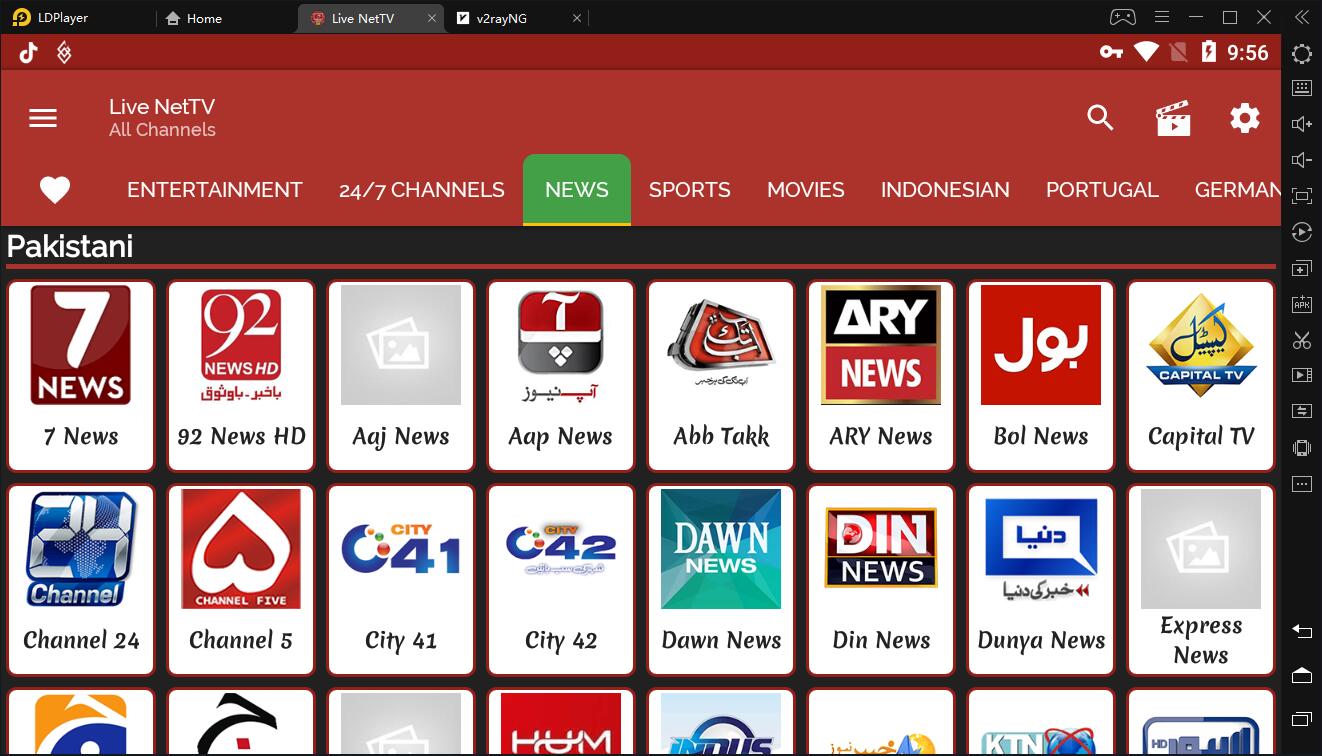Close the v2rayNG emulator tab

[x=577, y=18]
